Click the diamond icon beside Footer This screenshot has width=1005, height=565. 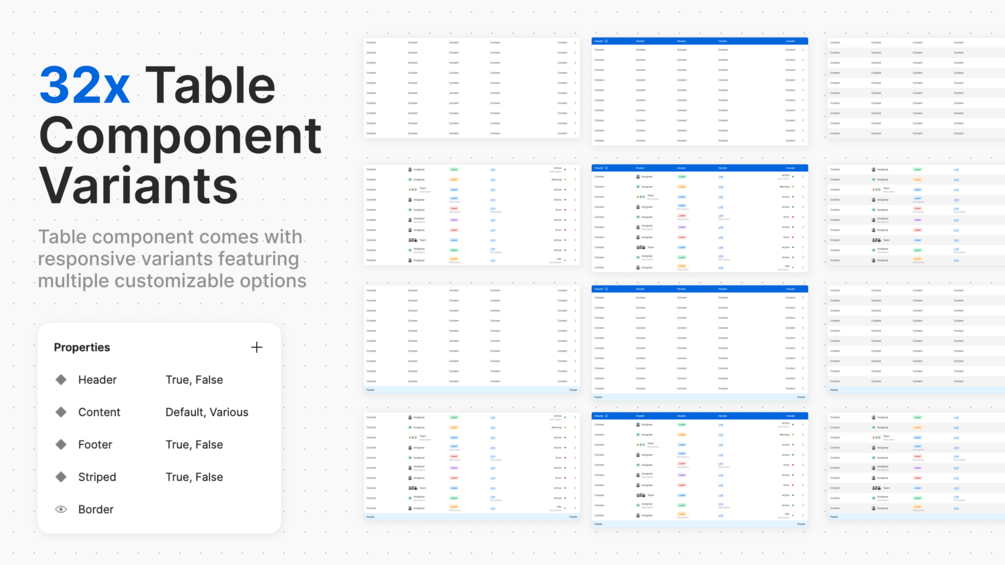61,444
